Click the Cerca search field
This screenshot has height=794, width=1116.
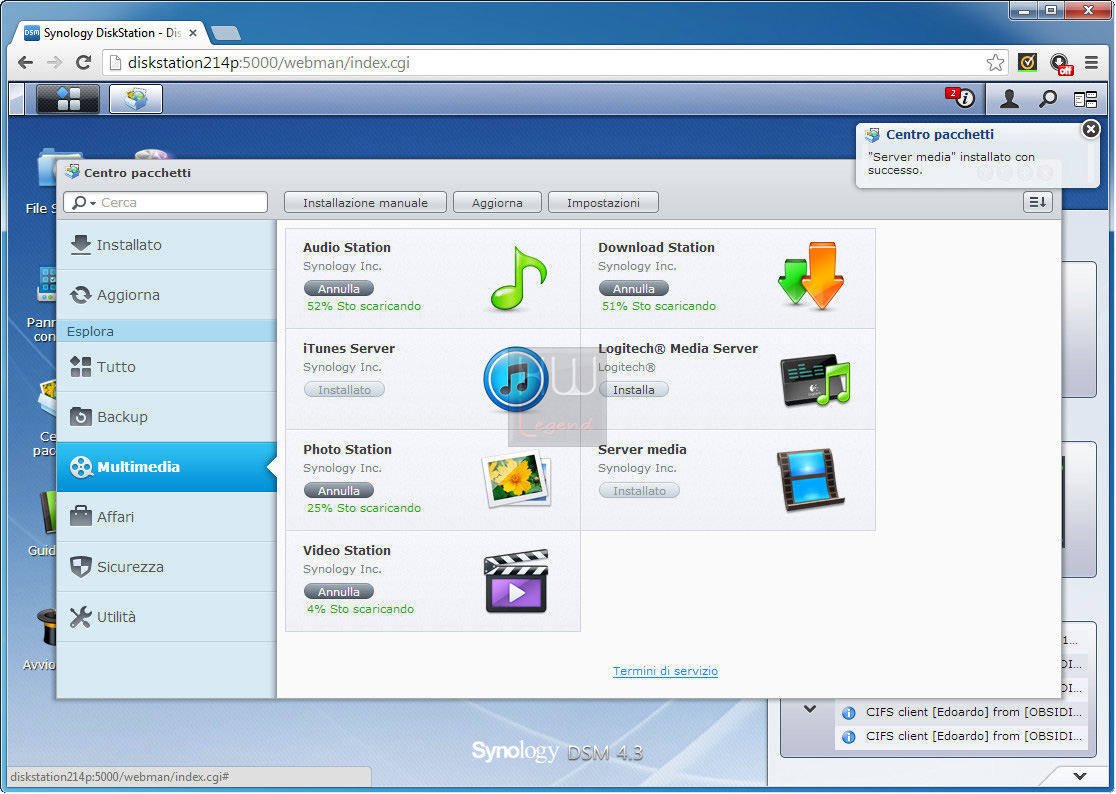pos(166,202)
